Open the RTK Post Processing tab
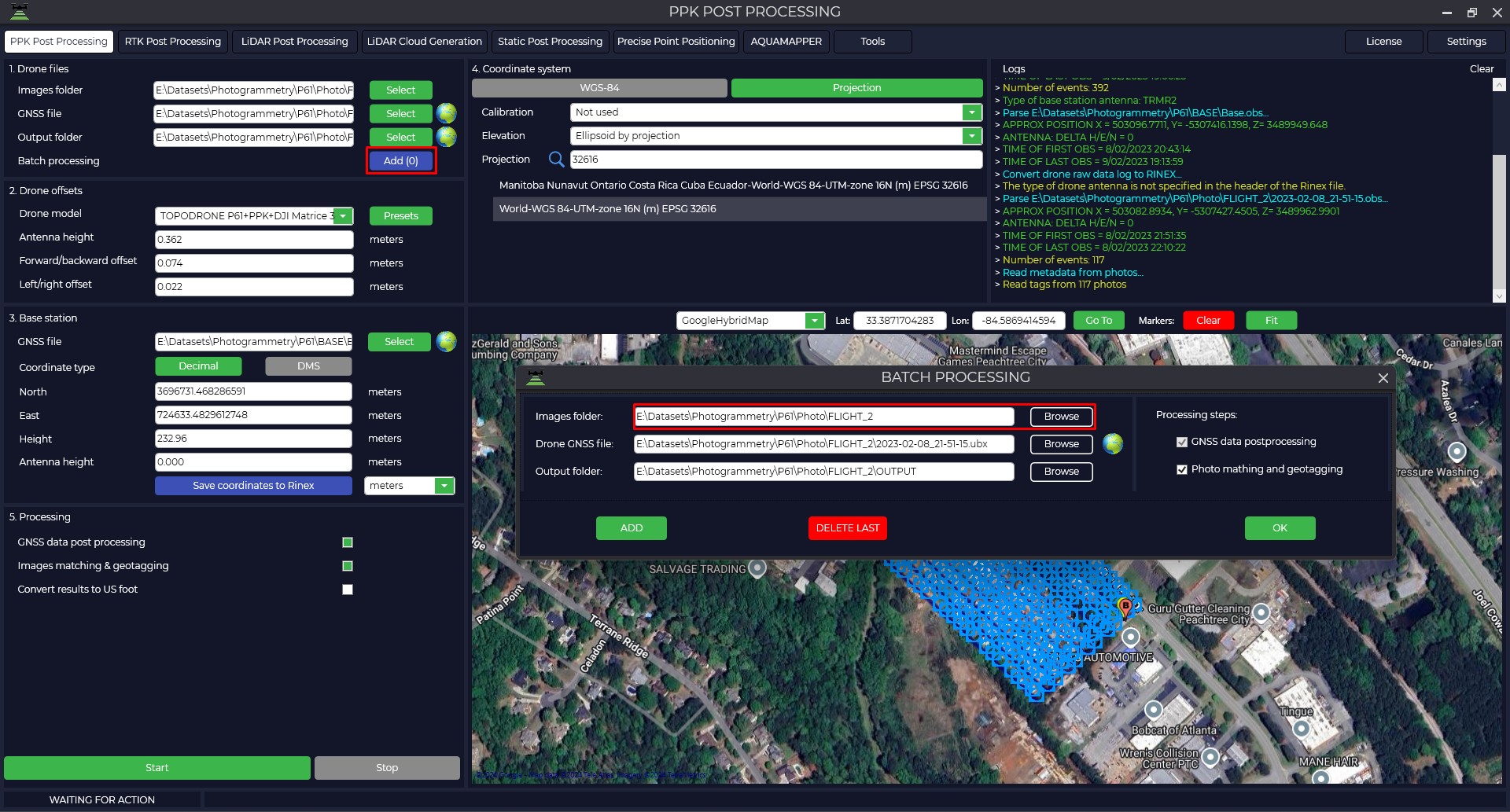 [173, 42]
